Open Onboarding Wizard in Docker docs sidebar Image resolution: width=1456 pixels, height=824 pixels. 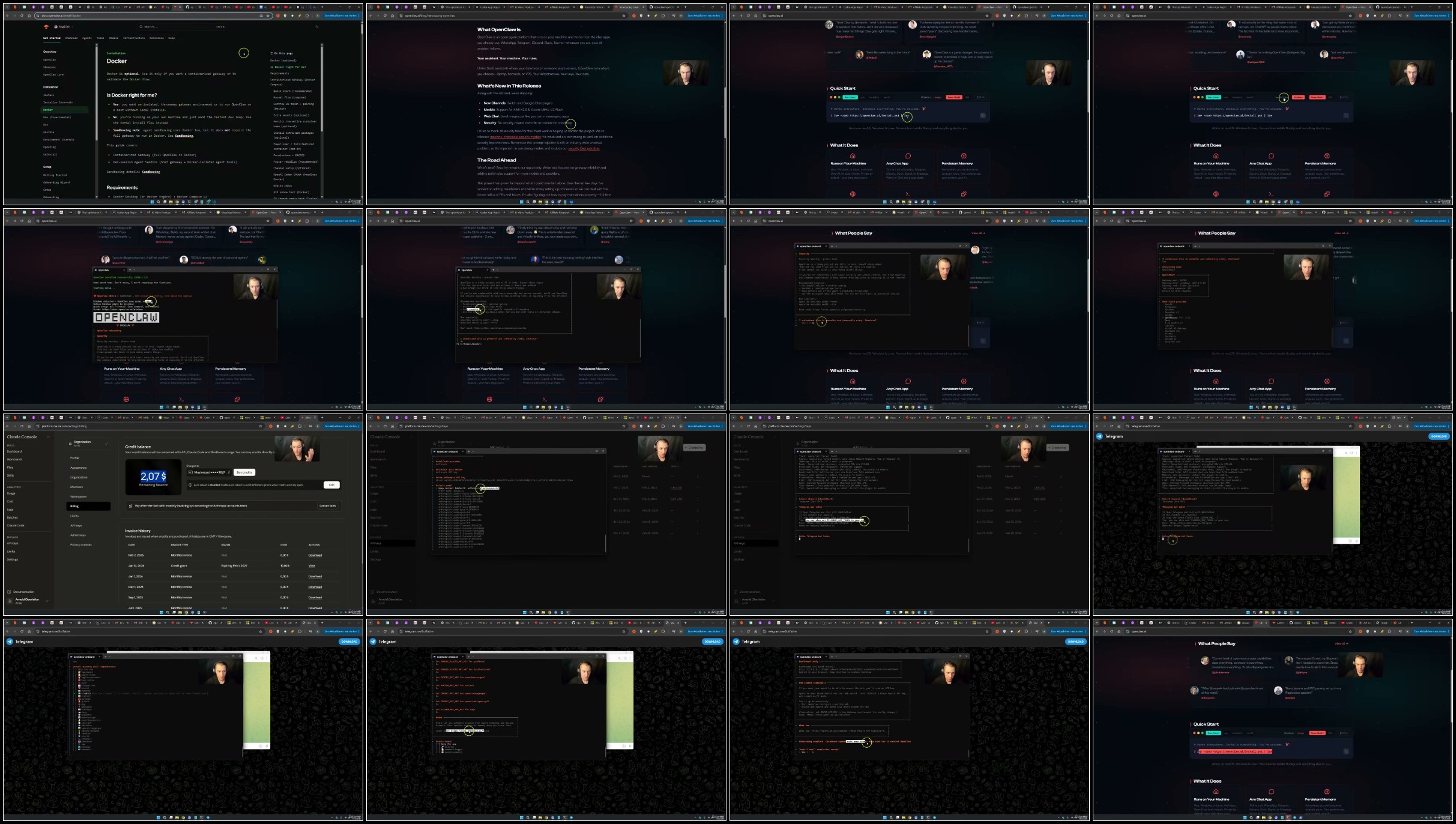(56, 182)
